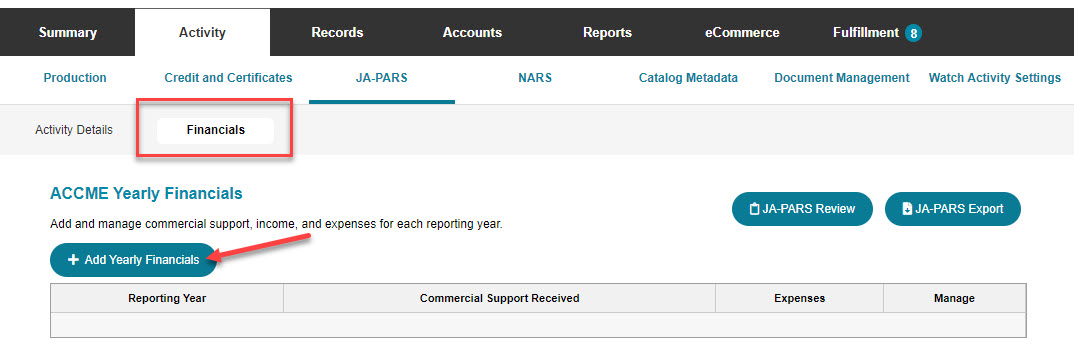
Task: Select the Financials section
Action: click(x=215, y=130)
